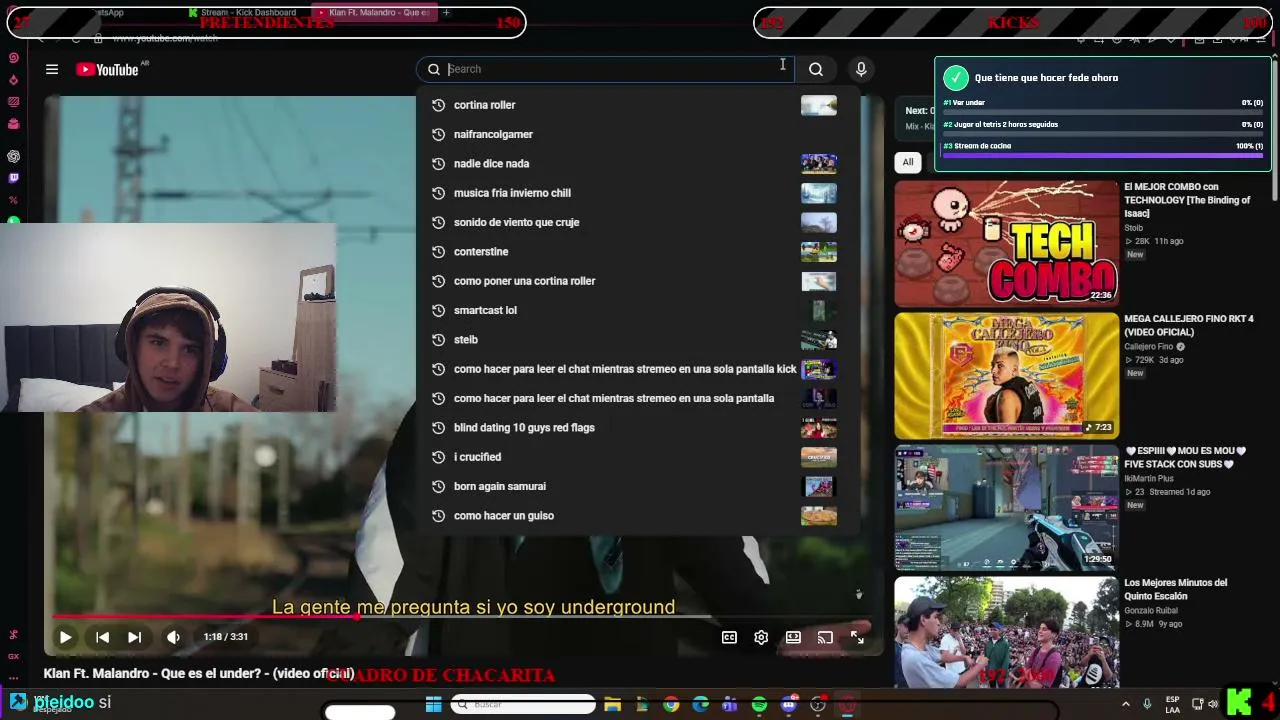1280x720 pixels.
Task: Mute the video volume
Action: pos(173,637)
